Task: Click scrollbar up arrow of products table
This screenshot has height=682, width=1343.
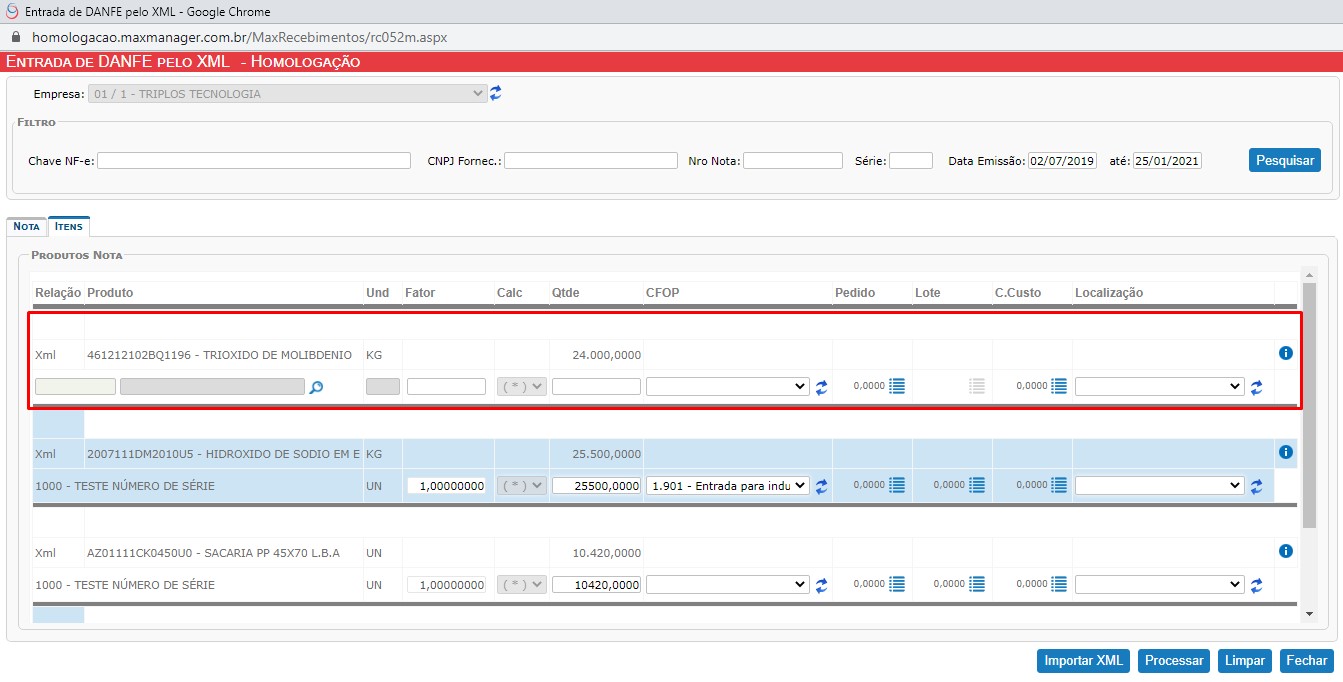Action: 1309,276
